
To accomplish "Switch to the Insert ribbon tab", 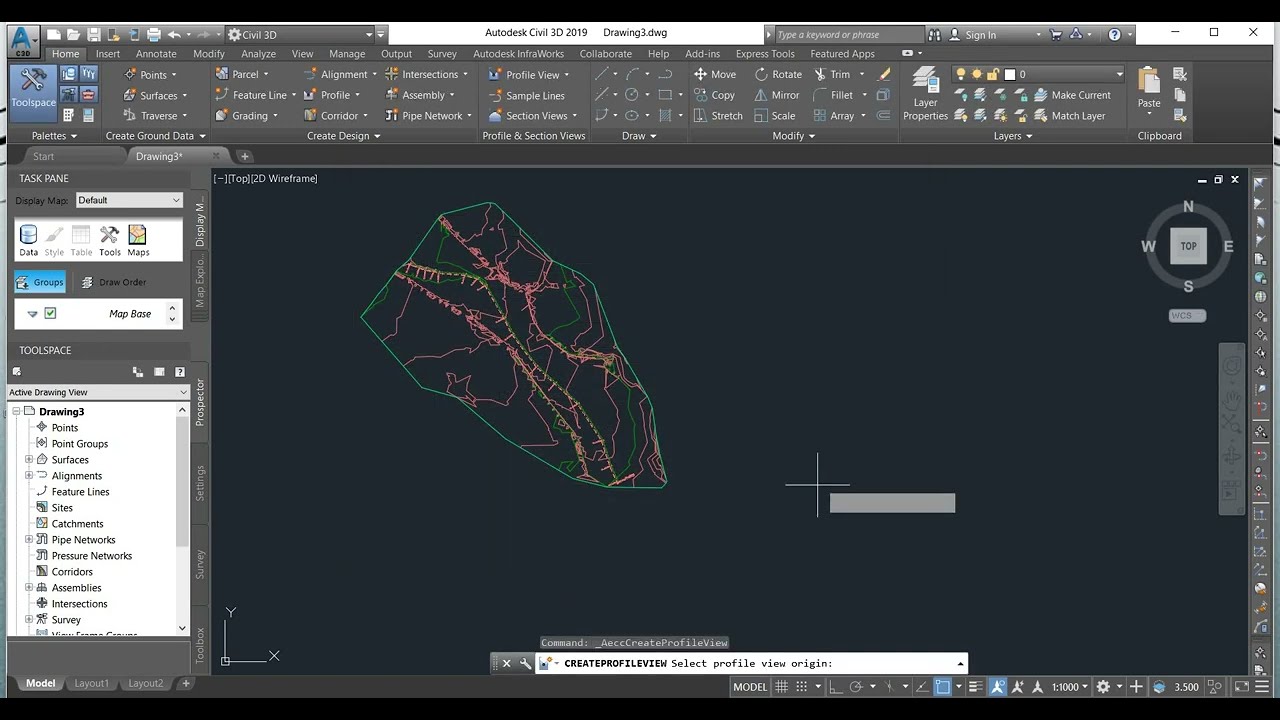I will (x=108, y=54).
